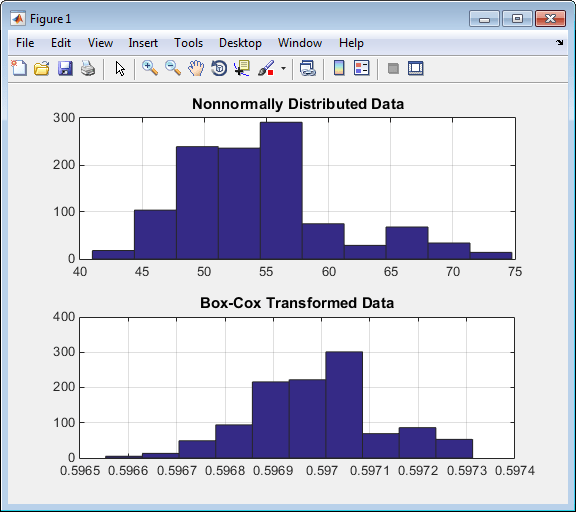Select the Brush data tool
This screenshot has height=512, width=576.
266,68
